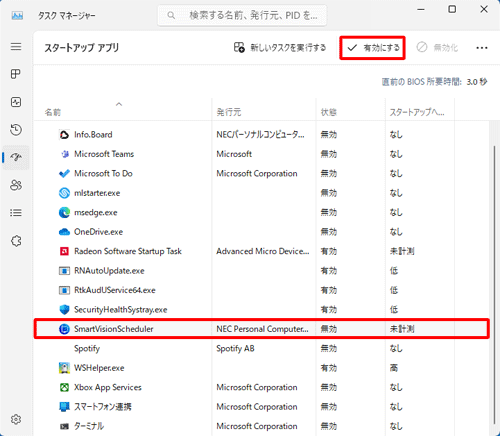The height and width of the screenshot is (436, 500).
Task: Select the ターミナル name text
Action: (89, 426)
